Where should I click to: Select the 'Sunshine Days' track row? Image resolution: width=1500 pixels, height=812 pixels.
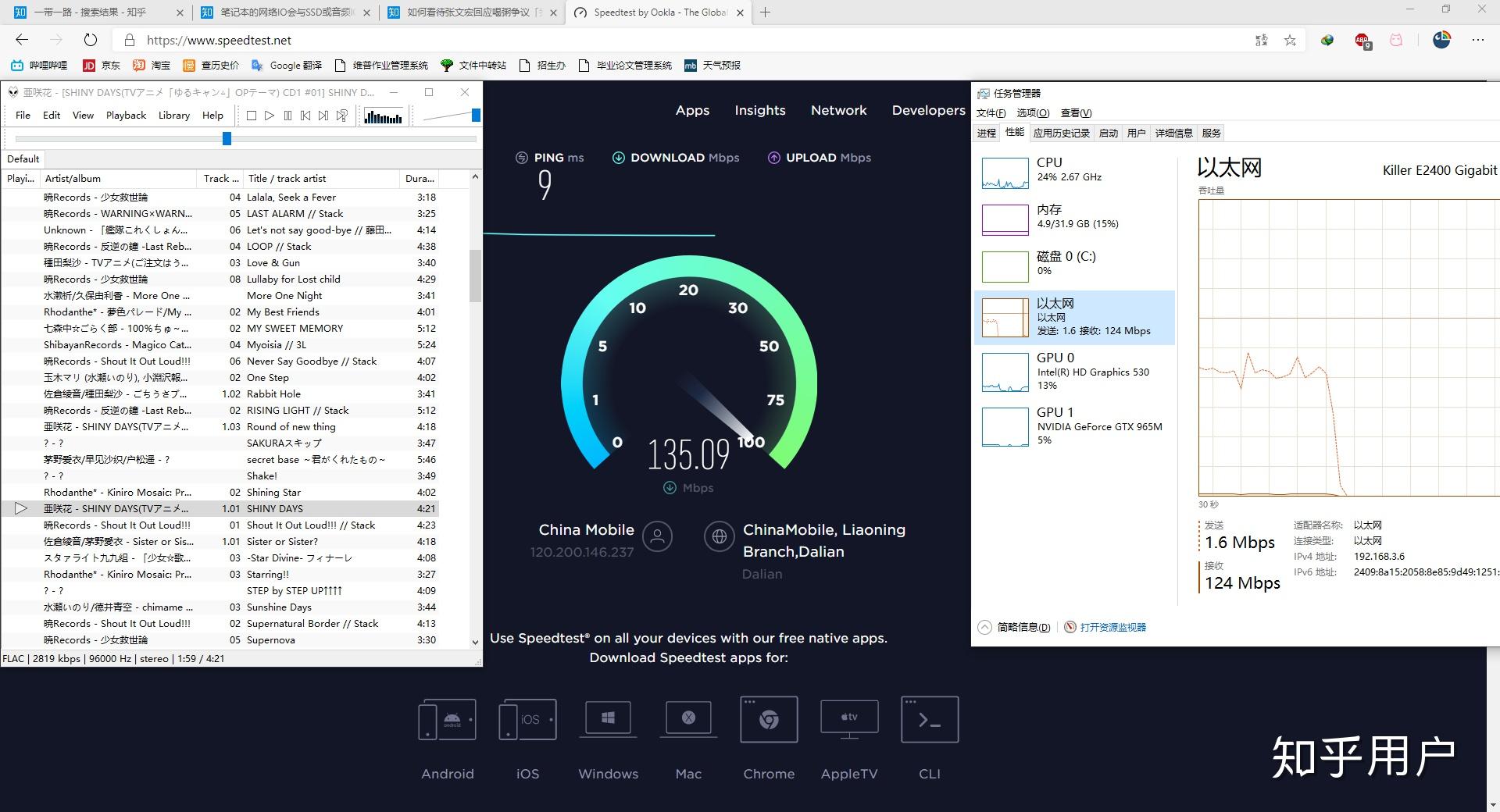(220, 607)
